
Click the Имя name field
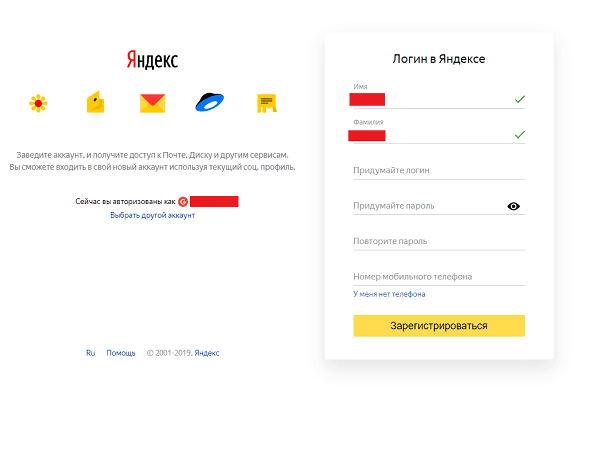439,99
